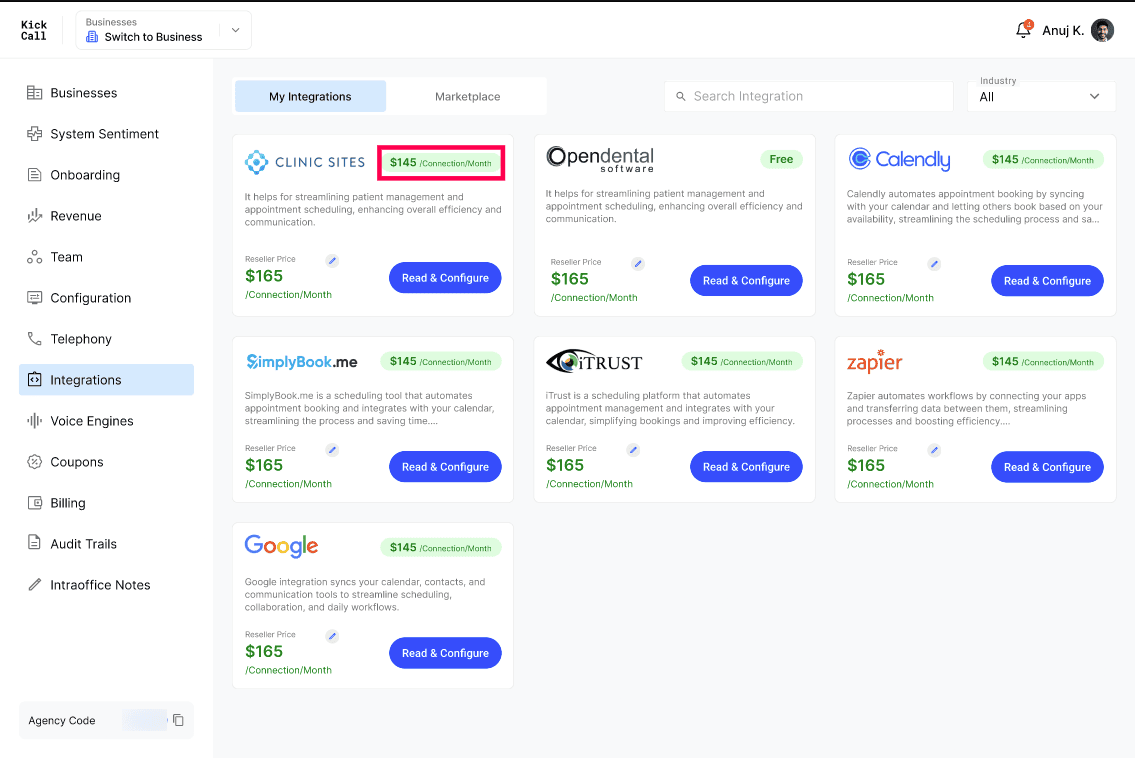
Task: Click the Configuration sidebar icon
Action: tap(34, 298)
